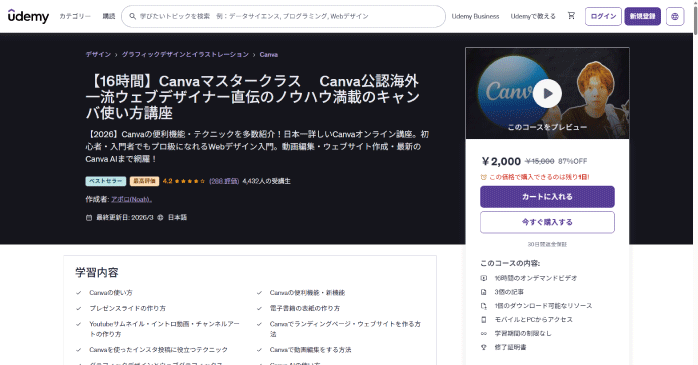The image size is (698, 365).
Task: Open the shopping cart icon
Action: (x=571, y=16)
